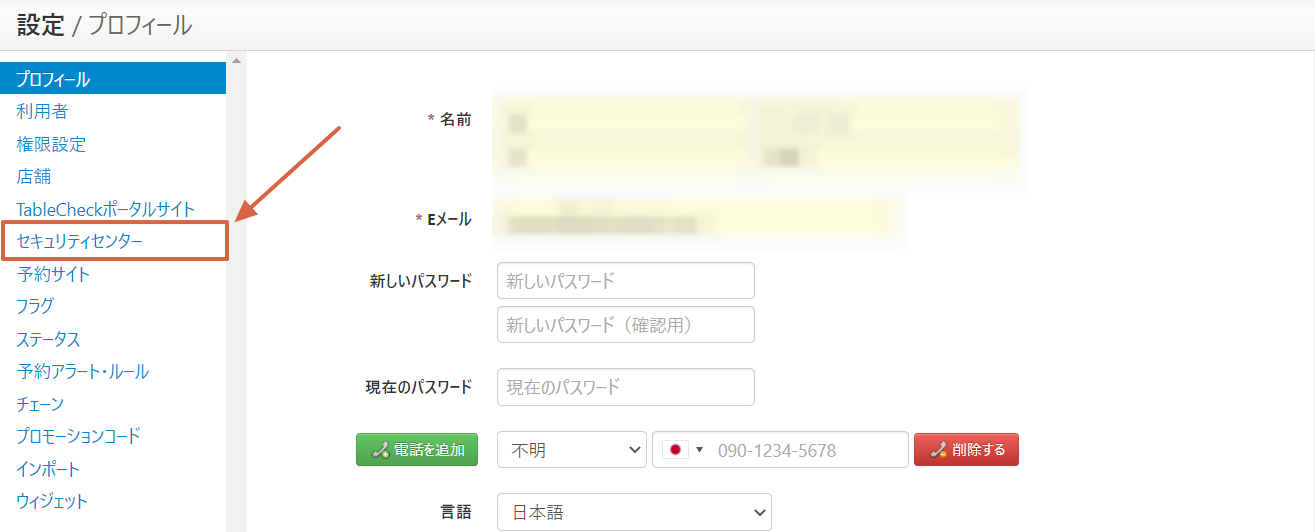Click the sidebar scrollbar up arrow
The height and width of the screenshot is (532, 1315).
click(x=237, y=61)
